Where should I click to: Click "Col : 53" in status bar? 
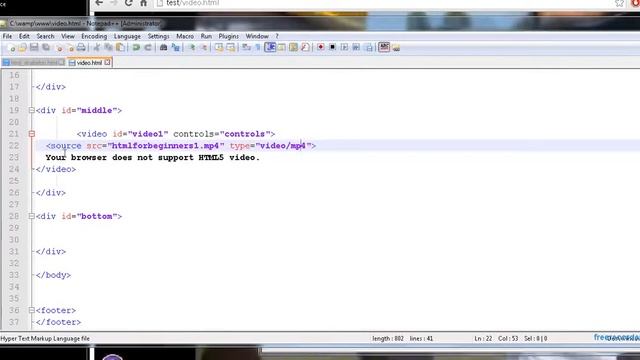(x=508, y=338)
